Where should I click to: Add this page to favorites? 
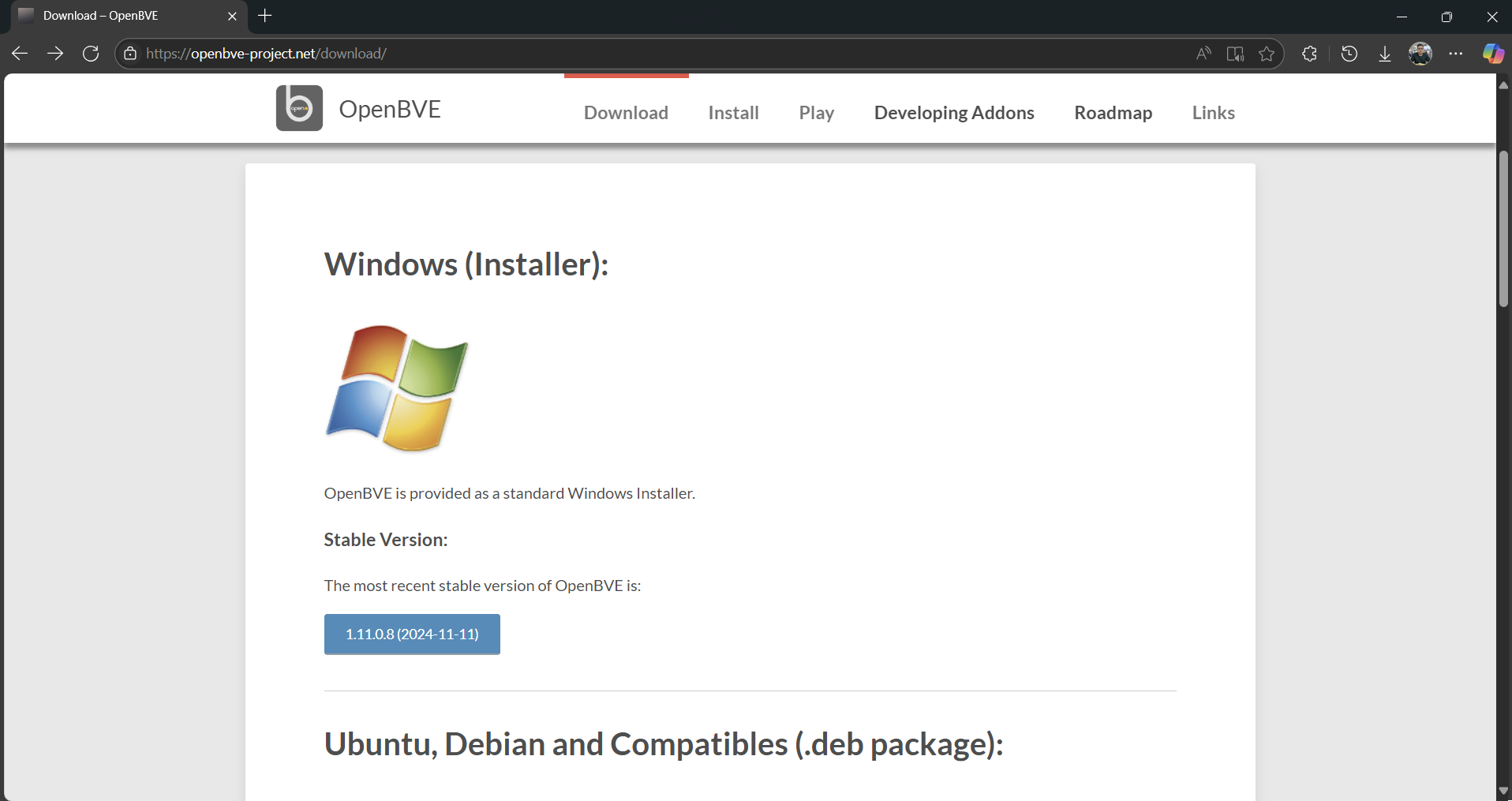pos(1267,54)
